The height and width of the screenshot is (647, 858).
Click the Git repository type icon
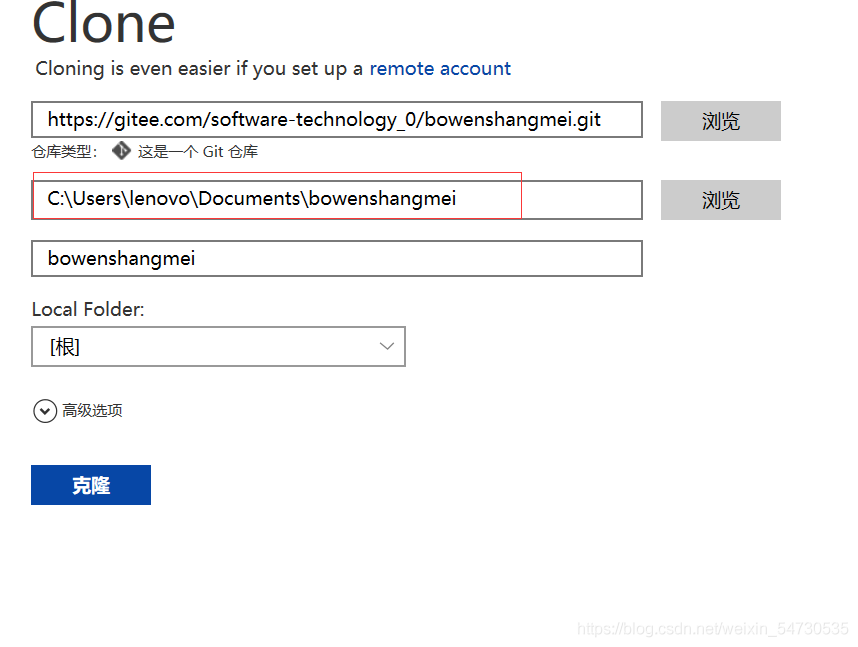click(121, 151)
